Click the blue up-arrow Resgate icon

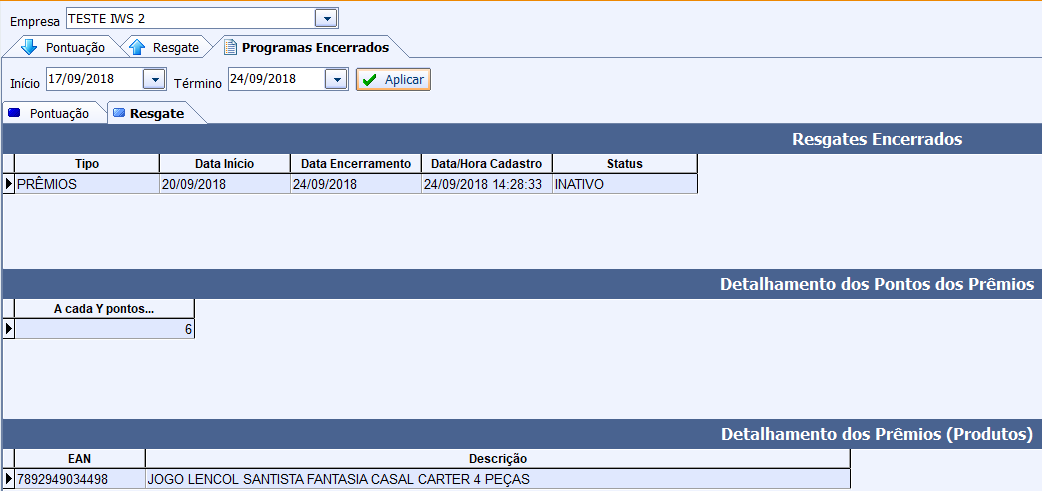(x=138, y=47)
